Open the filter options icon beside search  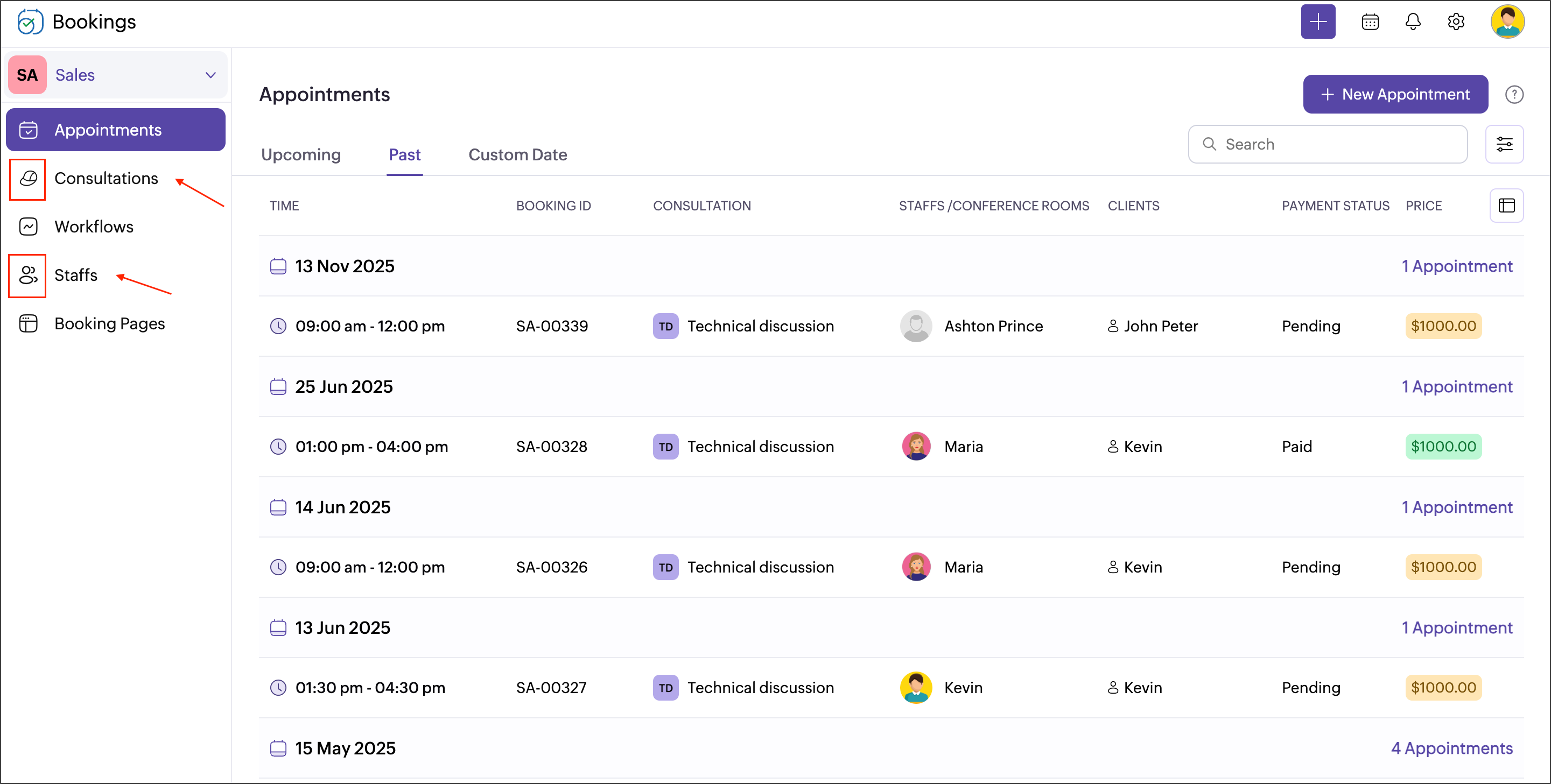pyautogui.click(x=1504, y=144)
